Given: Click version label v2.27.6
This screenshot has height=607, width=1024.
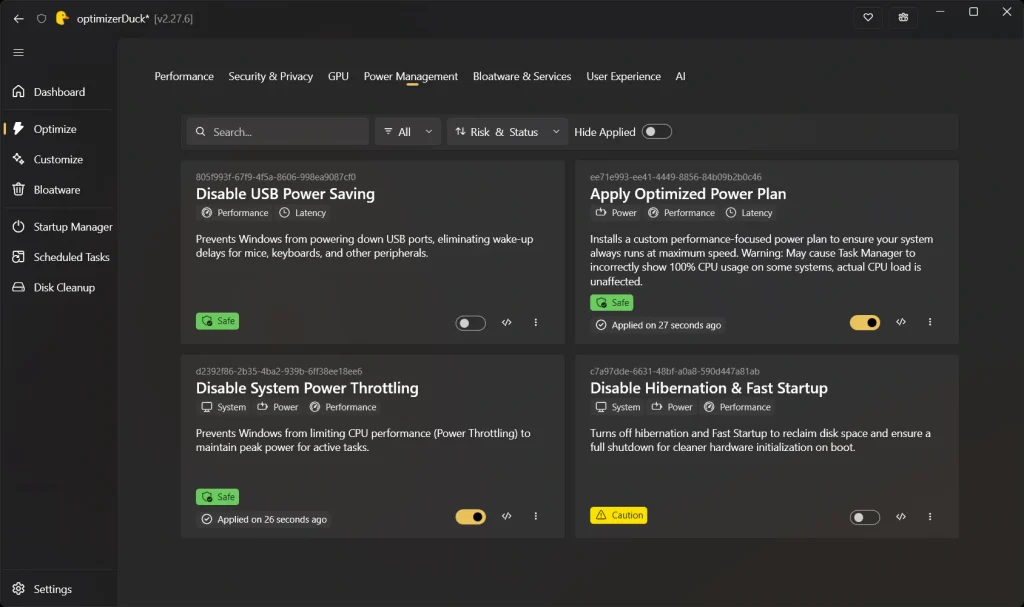Looking at the screenshot, I should 174,18.
